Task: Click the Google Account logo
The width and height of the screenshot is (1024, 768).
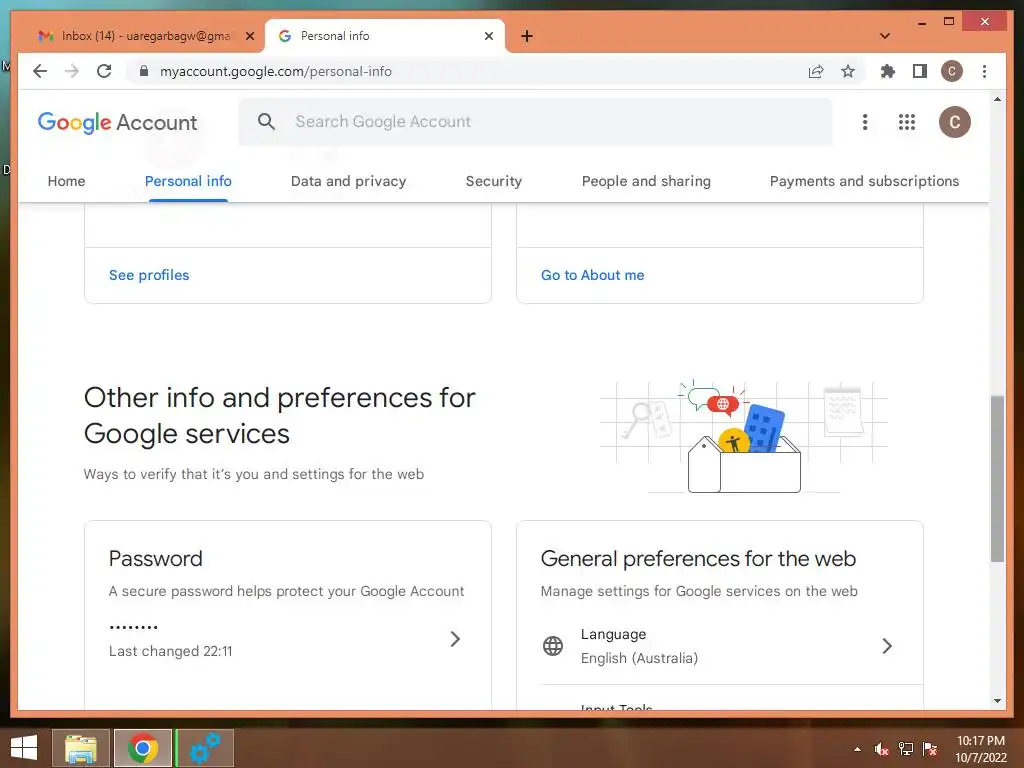Action: (118, 122)
